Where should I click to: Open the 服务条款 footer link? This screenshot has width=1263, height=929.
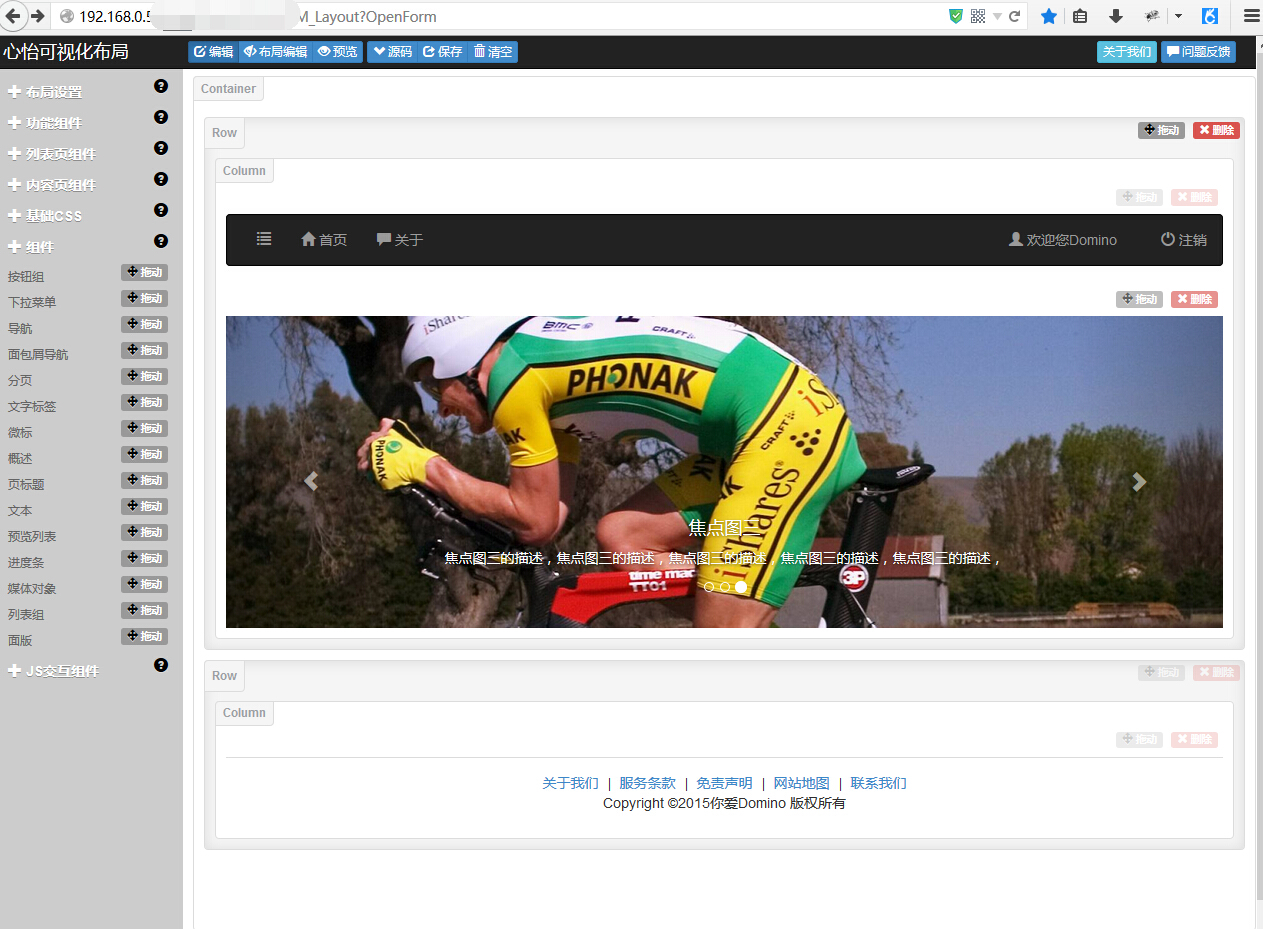click(647, 783)
